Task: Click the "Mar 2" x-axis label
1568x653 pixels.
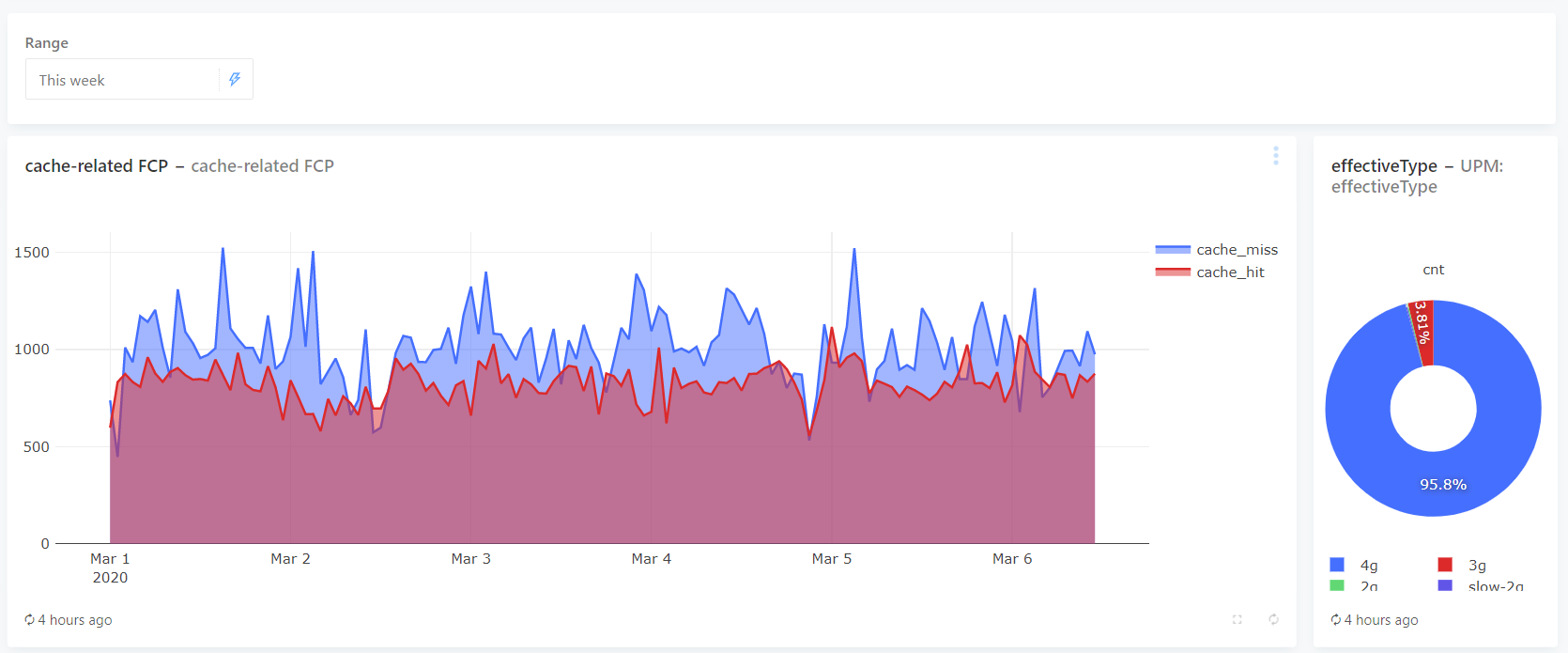Action: click(x=290, y=559)
